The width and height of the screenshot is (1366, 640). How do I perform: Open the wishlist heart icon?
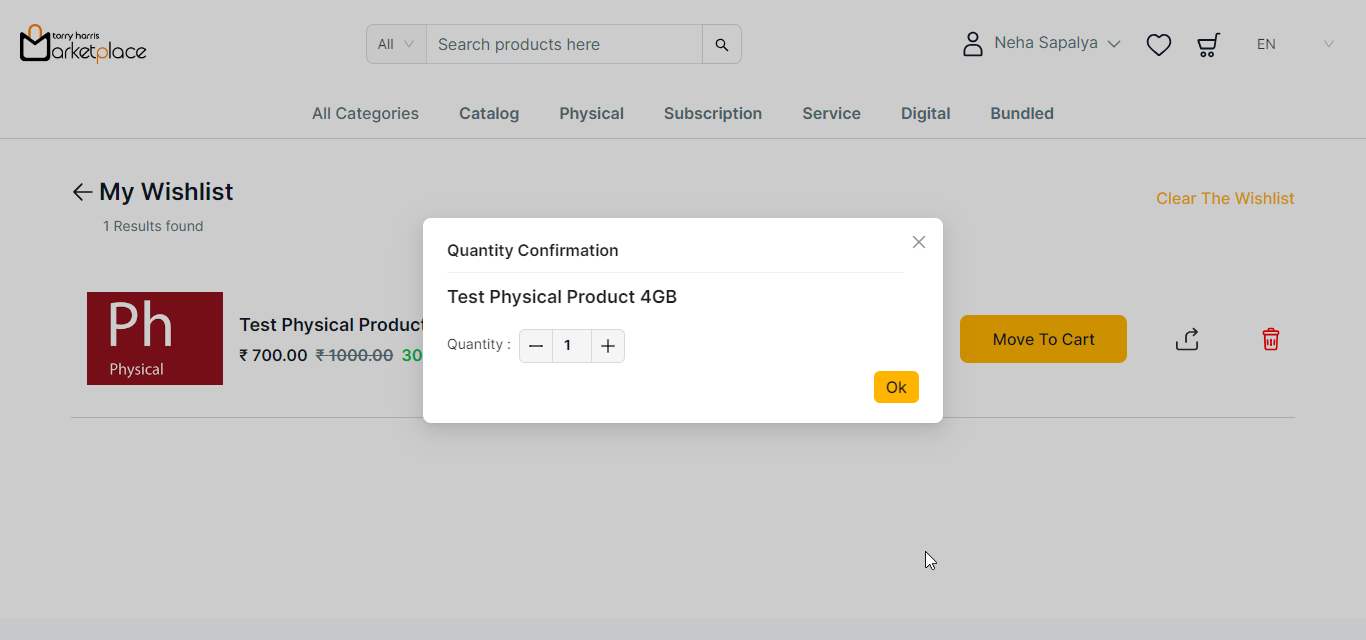click(x=1158, y=45)
